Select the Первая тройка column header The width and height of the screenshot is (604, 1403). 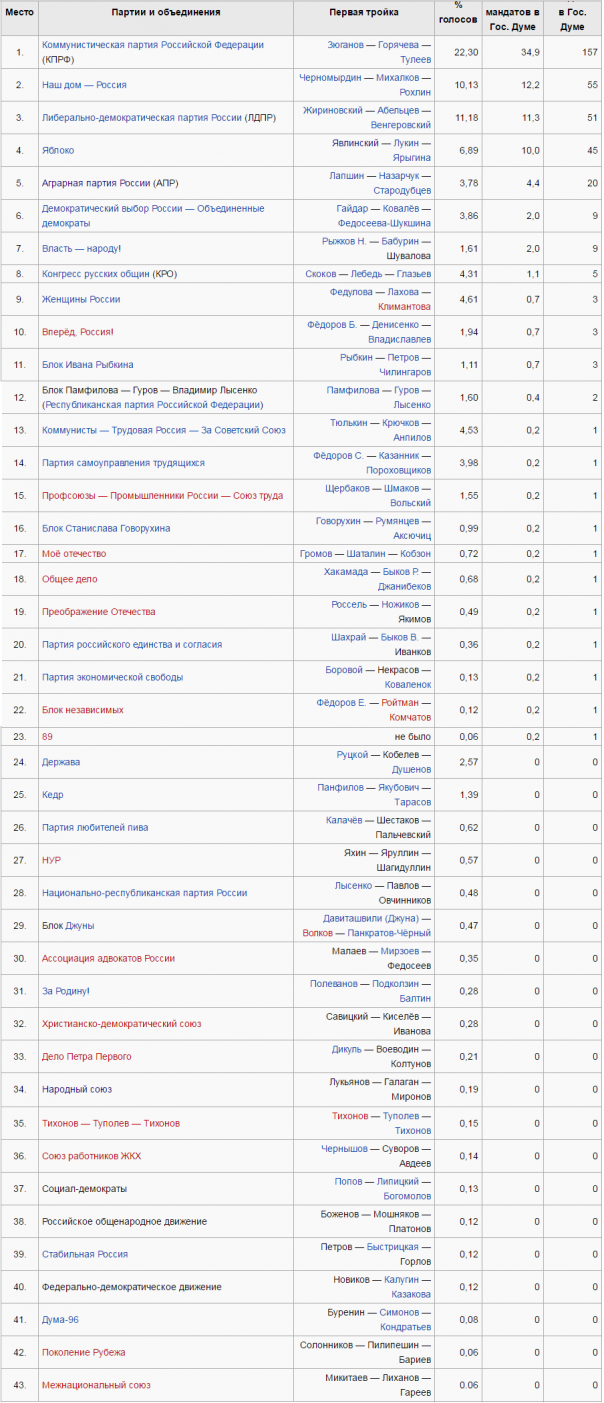coord(363,12)
